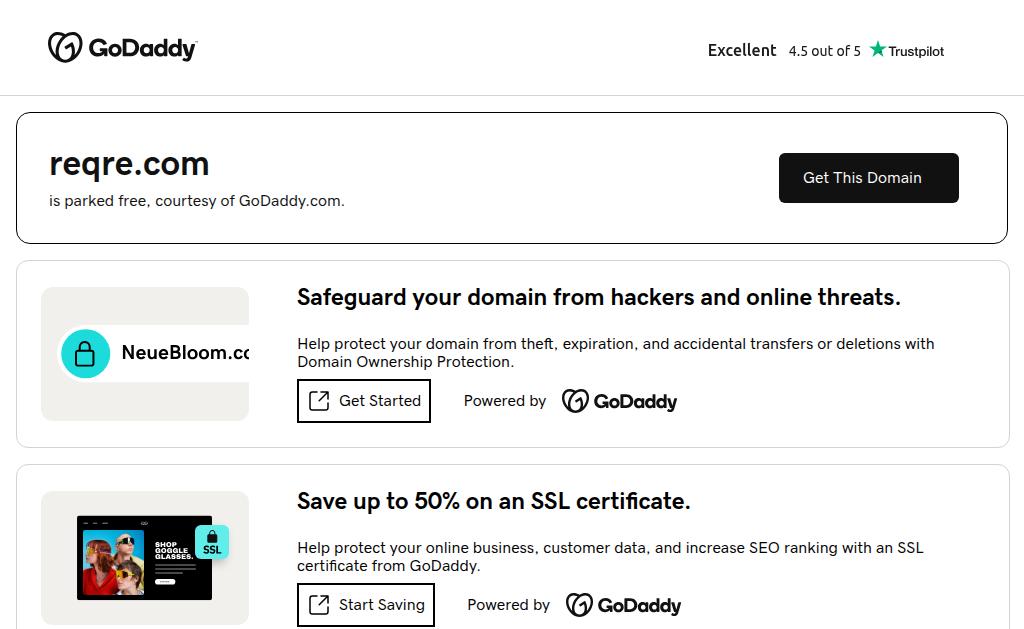Click the teal padlock icon beside NeueBloom
The width and height of the screenshot is (1024, 629).
coord(86,354)
